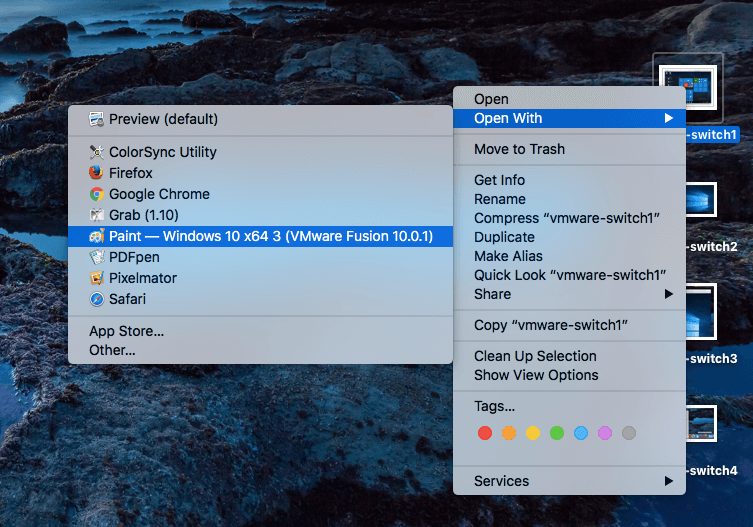Choose Open in the context menu
753x527 pixels.
click(x=569, y=99)
